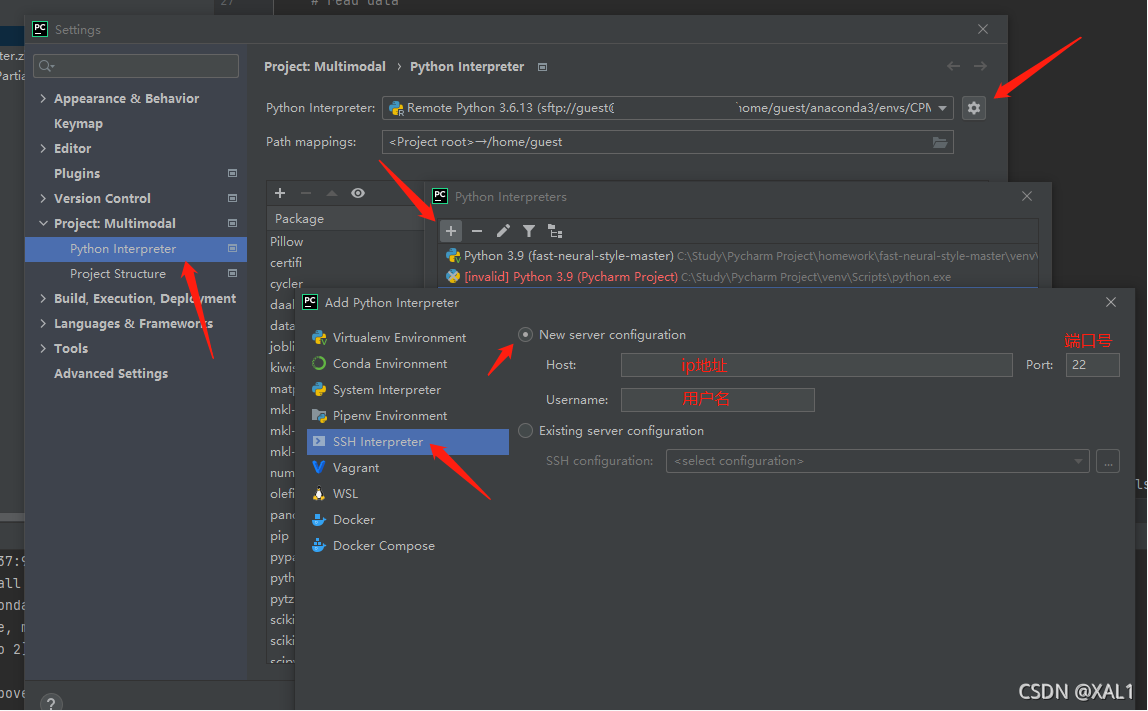
Task: Open the Python Interpreter dropdown
Action: pyautogui.click(x=668, y=108)
